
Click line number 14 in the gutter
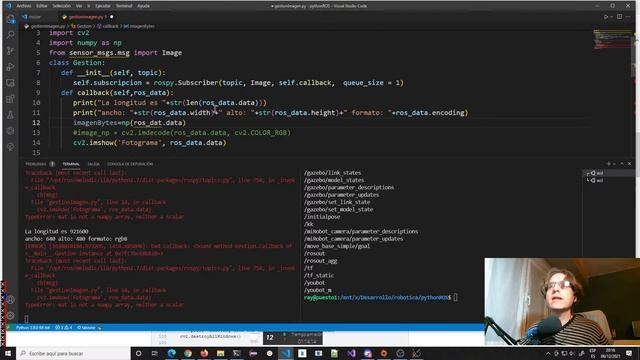click(x=36, y=143)
